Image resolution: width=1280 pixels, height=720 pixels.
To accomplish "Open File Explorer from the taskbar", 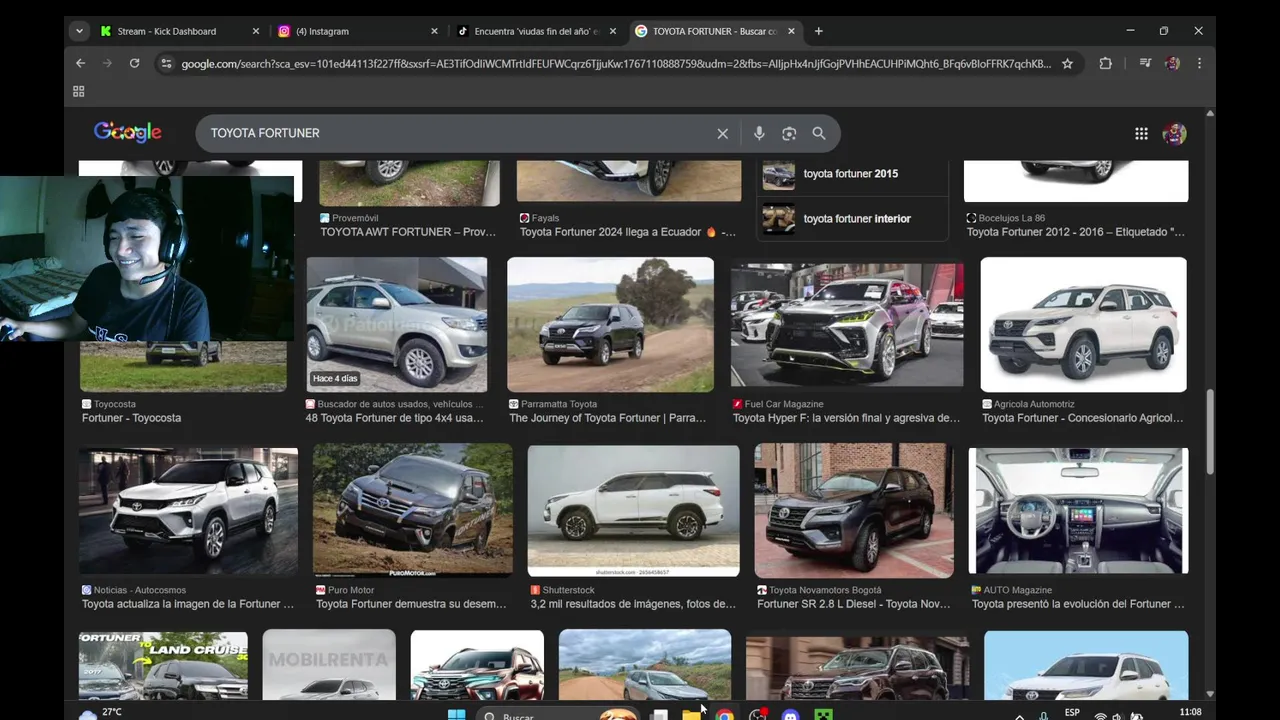I will point(691,715).
